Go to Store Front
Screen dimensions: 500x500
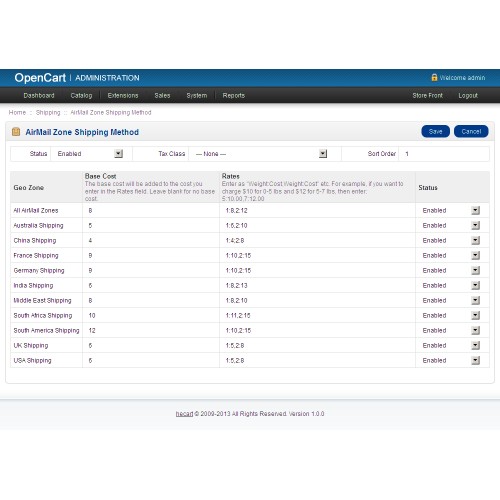tap(428, 96)
